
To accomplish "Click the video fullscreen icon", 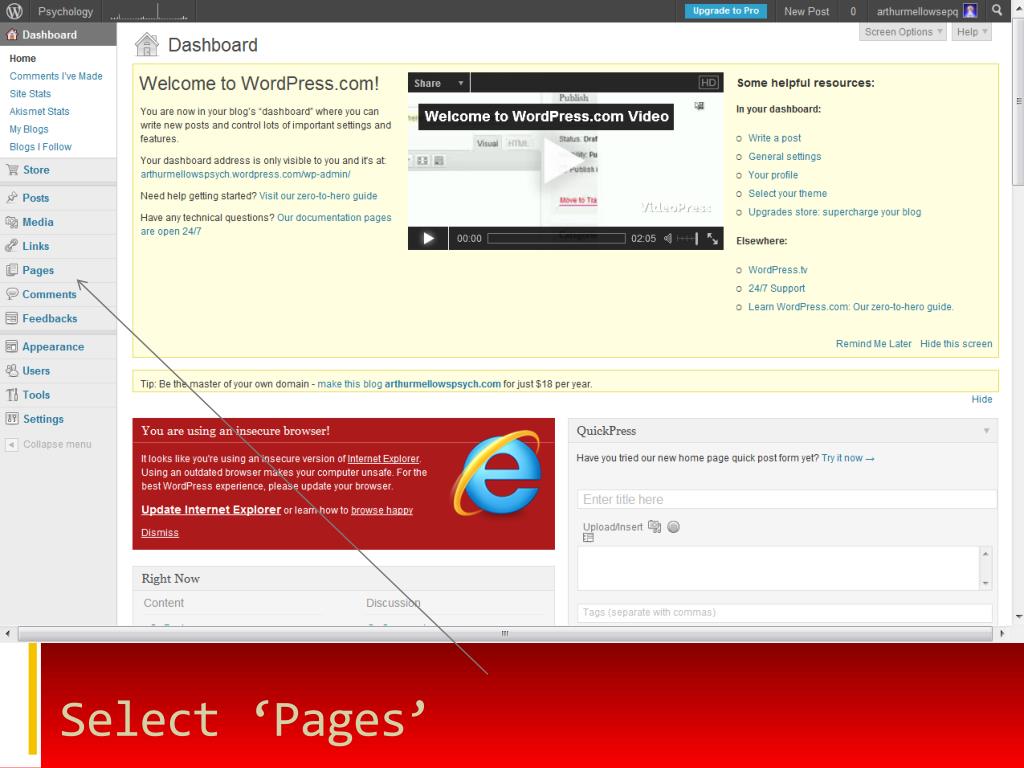I will (712, 238).
